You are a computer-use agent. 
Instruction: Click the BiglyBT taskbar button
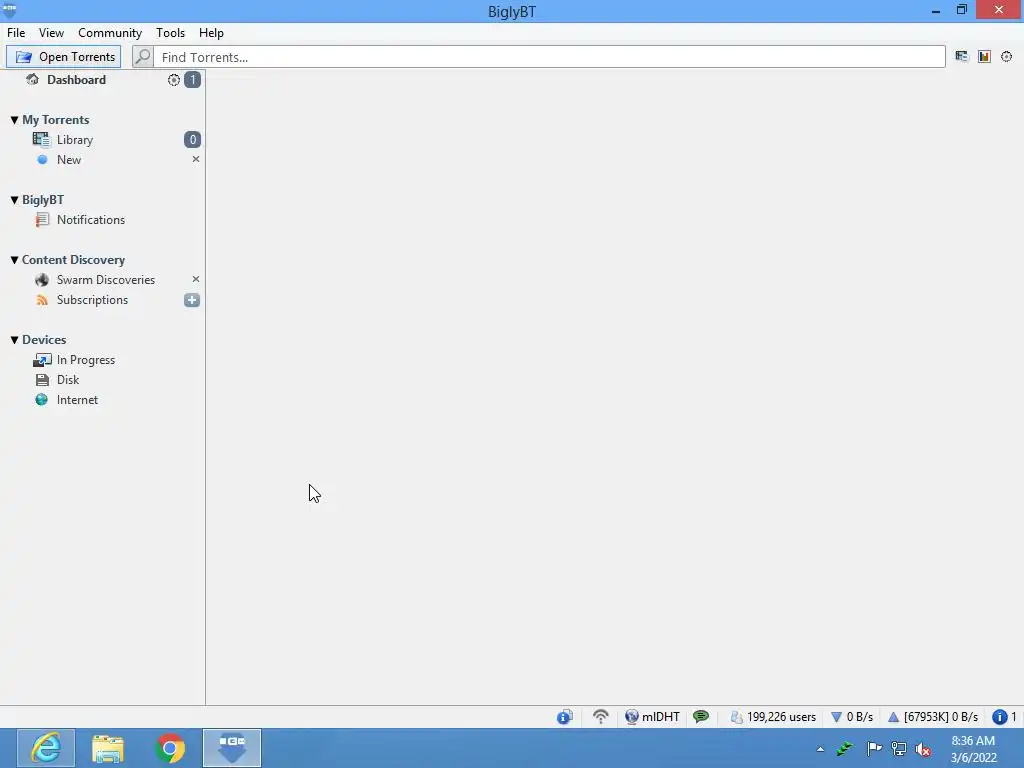pyautogui.click(x=232, y=748)
